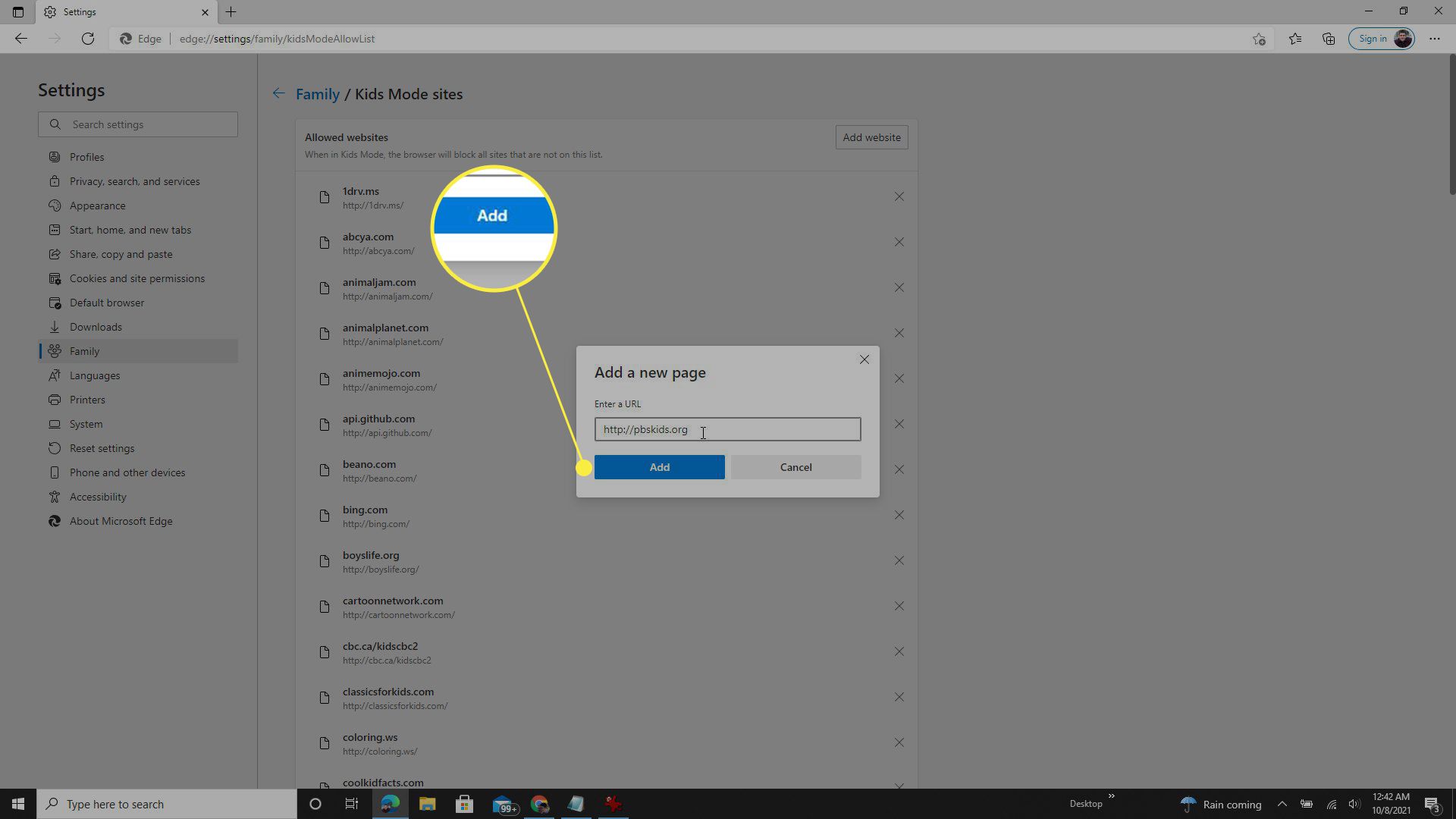Open Start, home, and new tabs settings

tap(138, 230)
